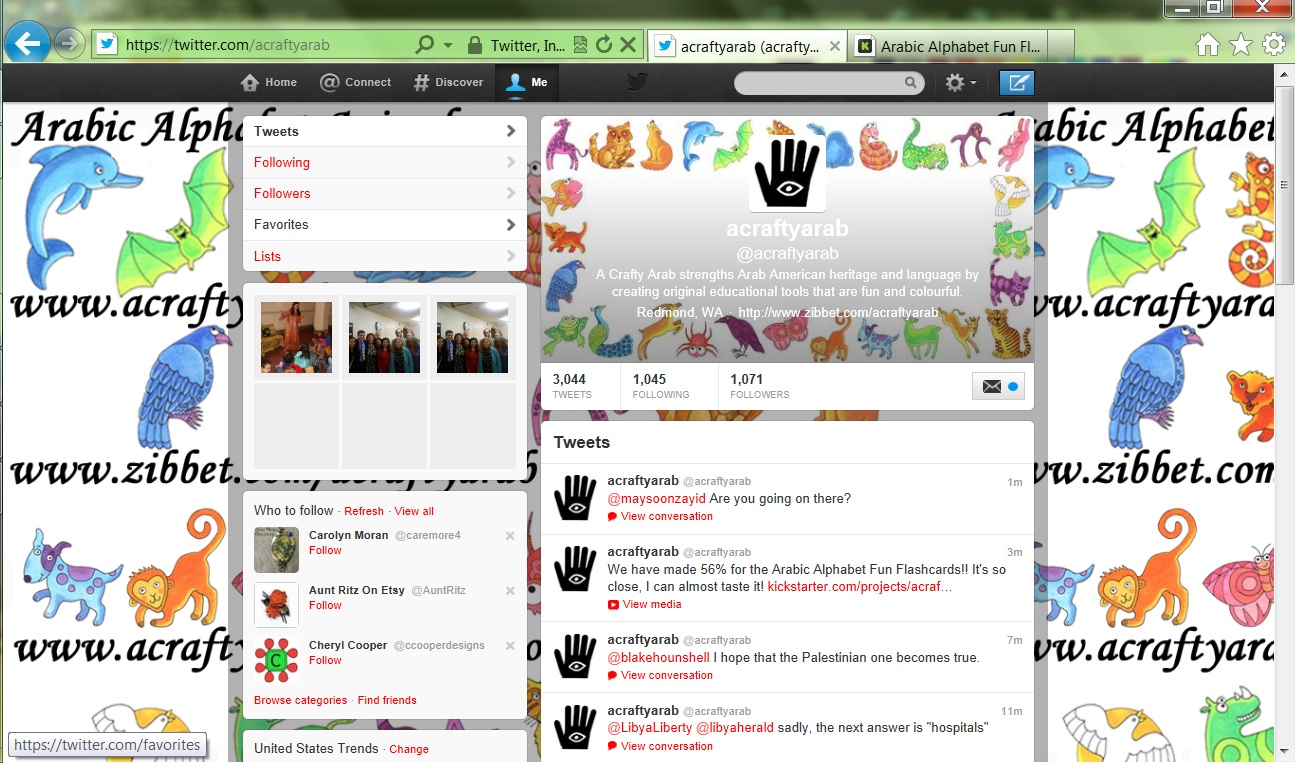Screen dimensions: 1295x763
Task: Change United States Trends location
Action: [x=409, y=749]
